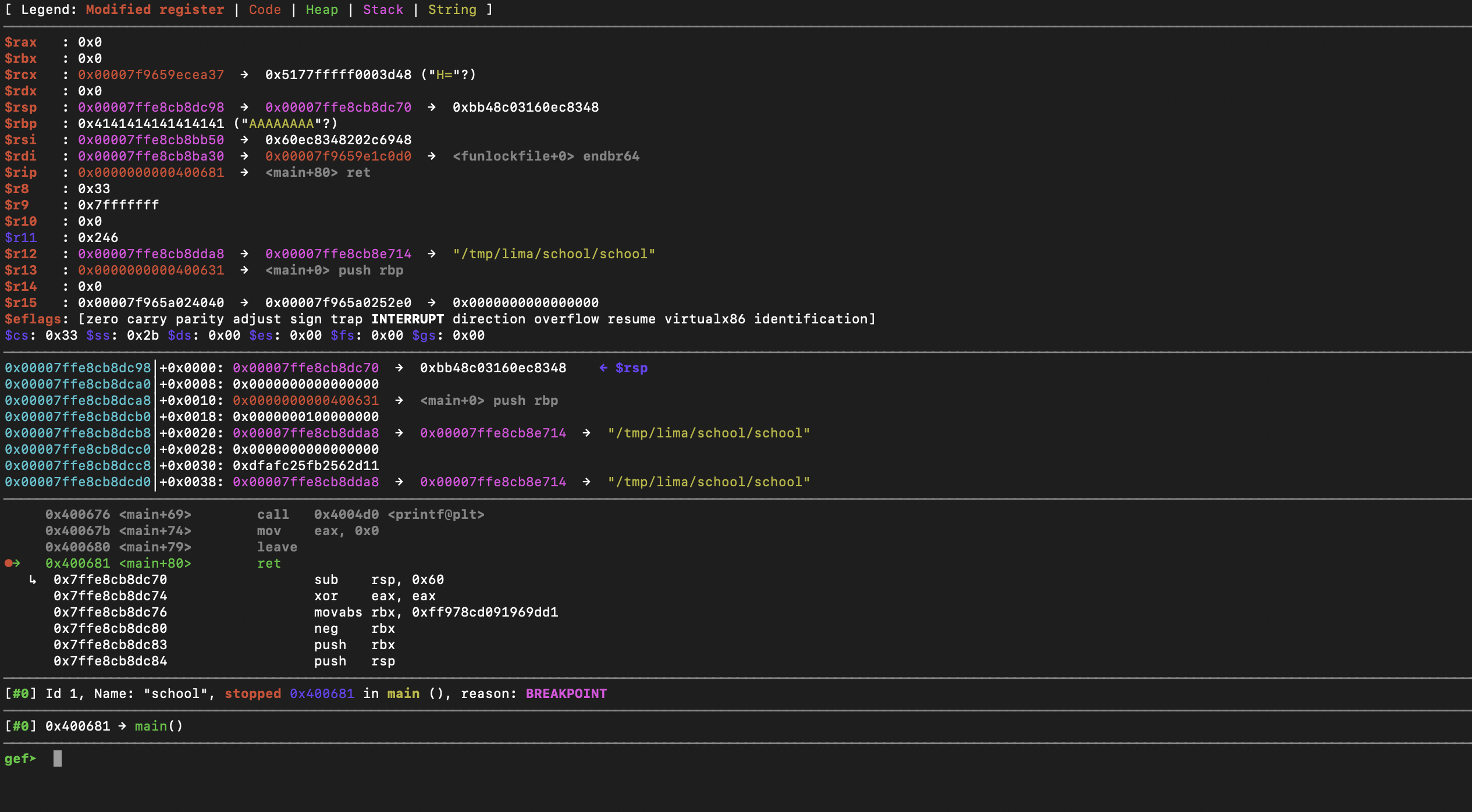Click Code in the legend

point(265,10)
